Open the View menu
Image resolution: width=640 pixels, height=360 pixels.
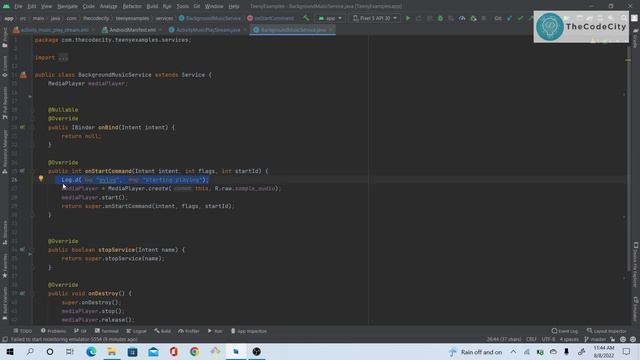[47, 7]
